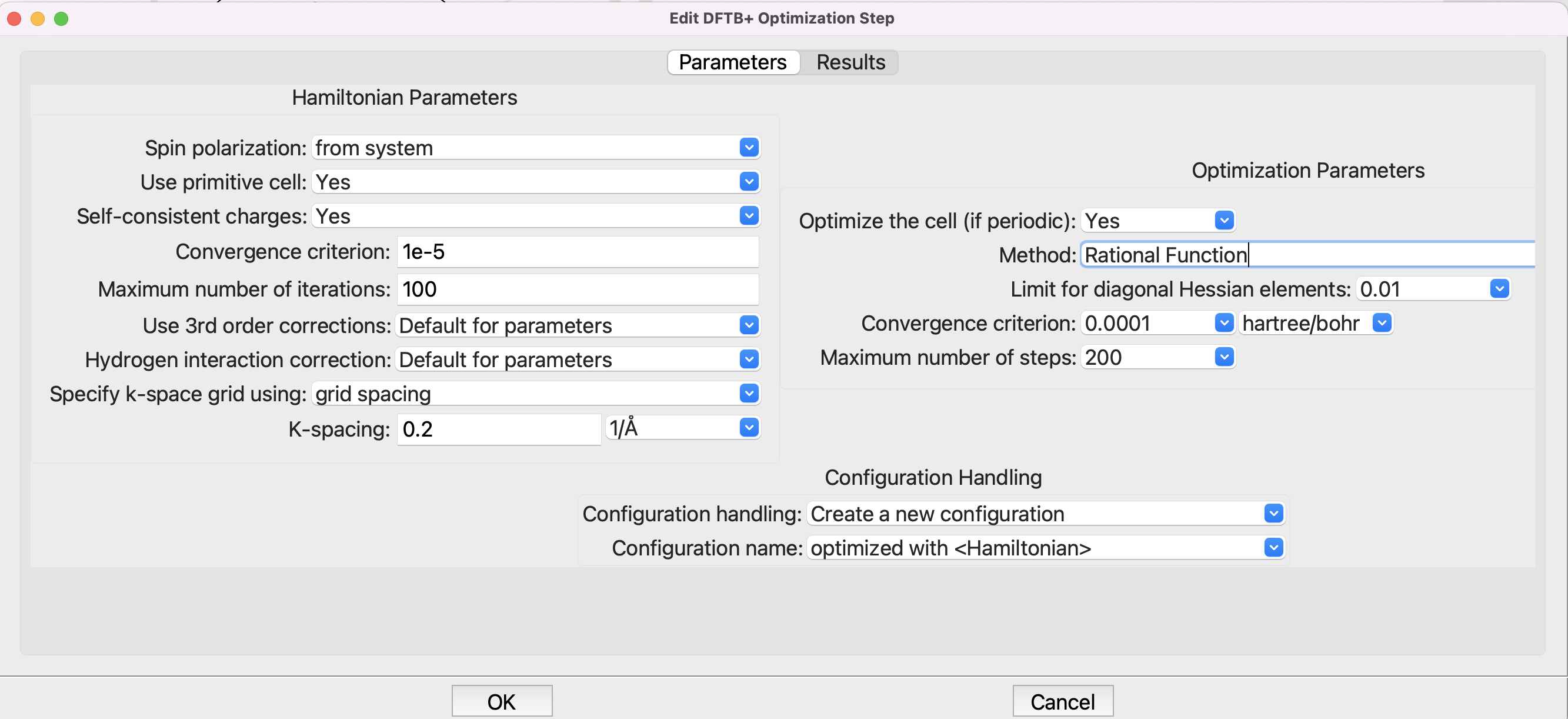This screenshot has width=1568, height=719.
Task: Open the hartree/bohr units dropdown
Action: point(1316,323)
